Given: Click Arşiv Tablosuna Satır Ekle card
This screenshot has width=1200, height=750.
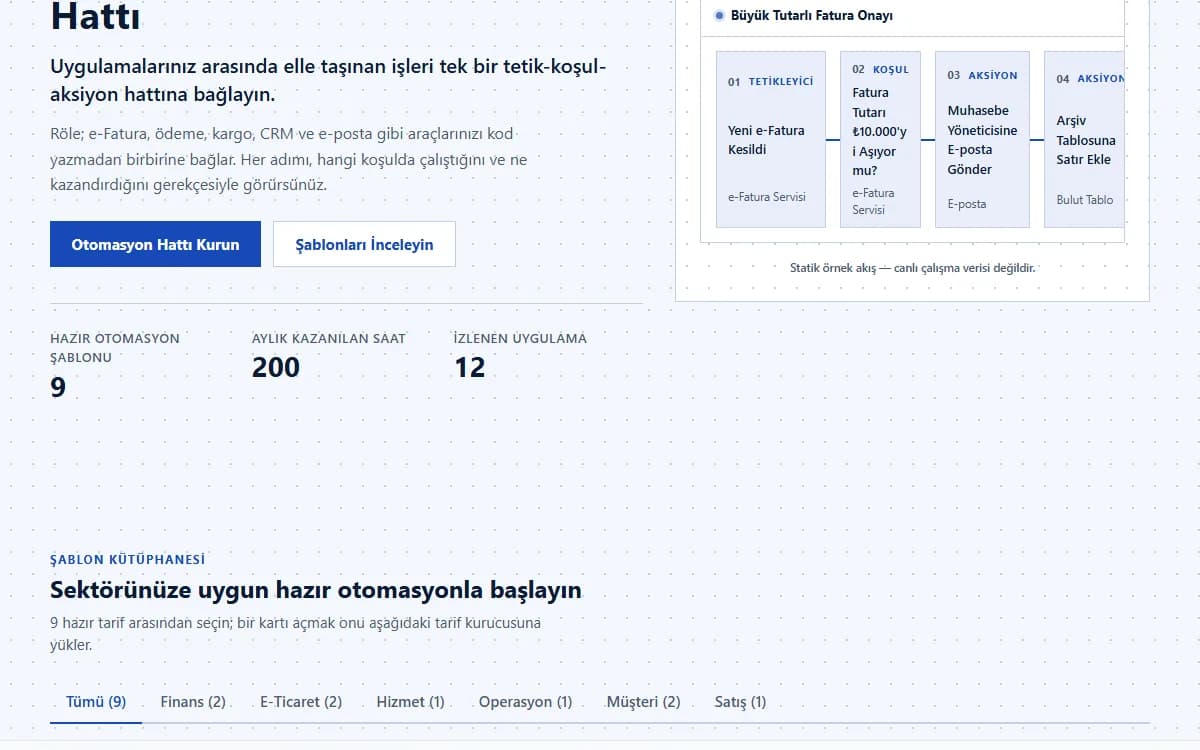Looking at the screenshot, I should tap(1085, 139).
